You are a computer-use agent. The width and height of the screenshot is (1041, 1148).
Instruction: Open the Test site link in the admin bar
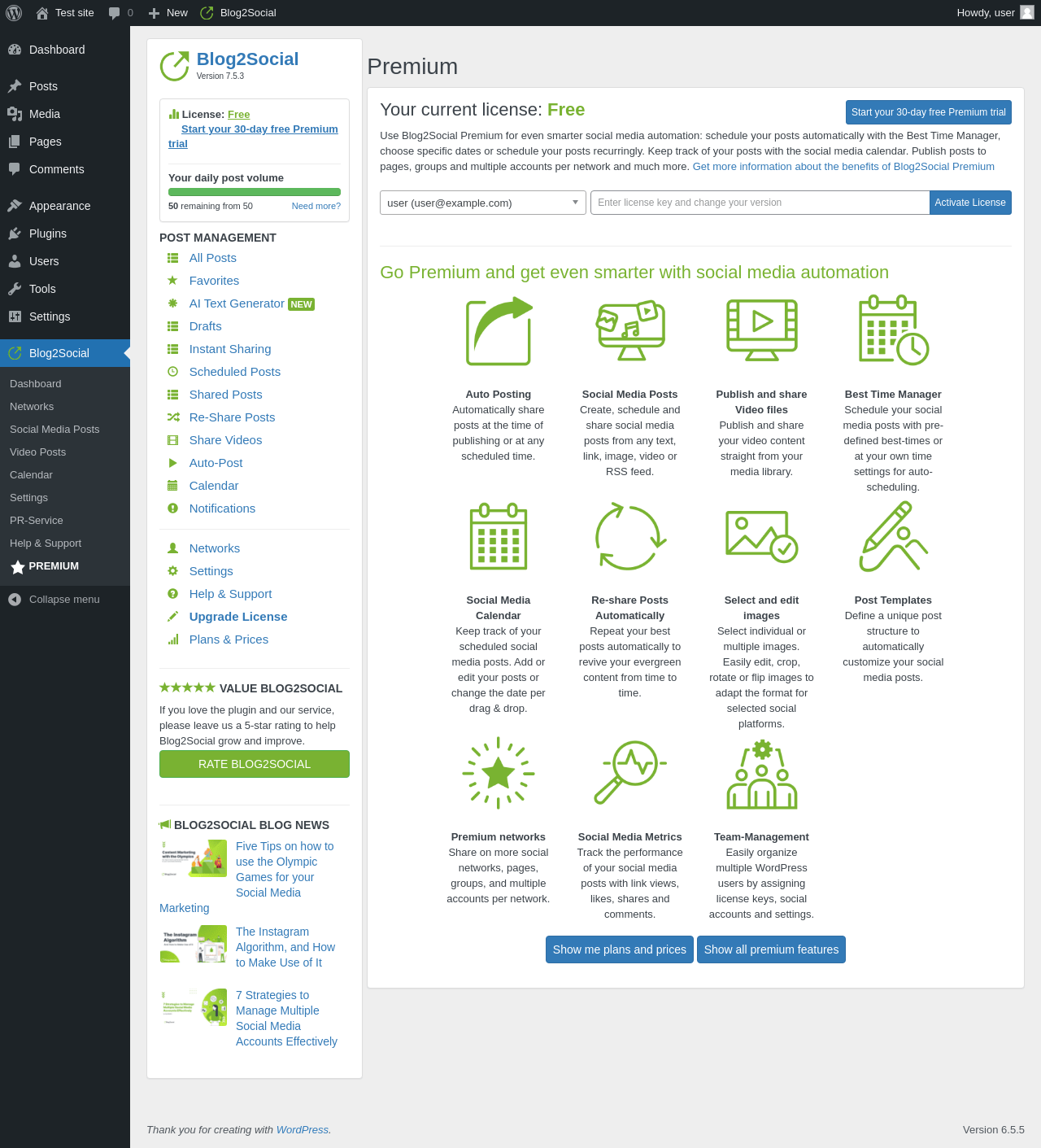[x=65, y=13]
